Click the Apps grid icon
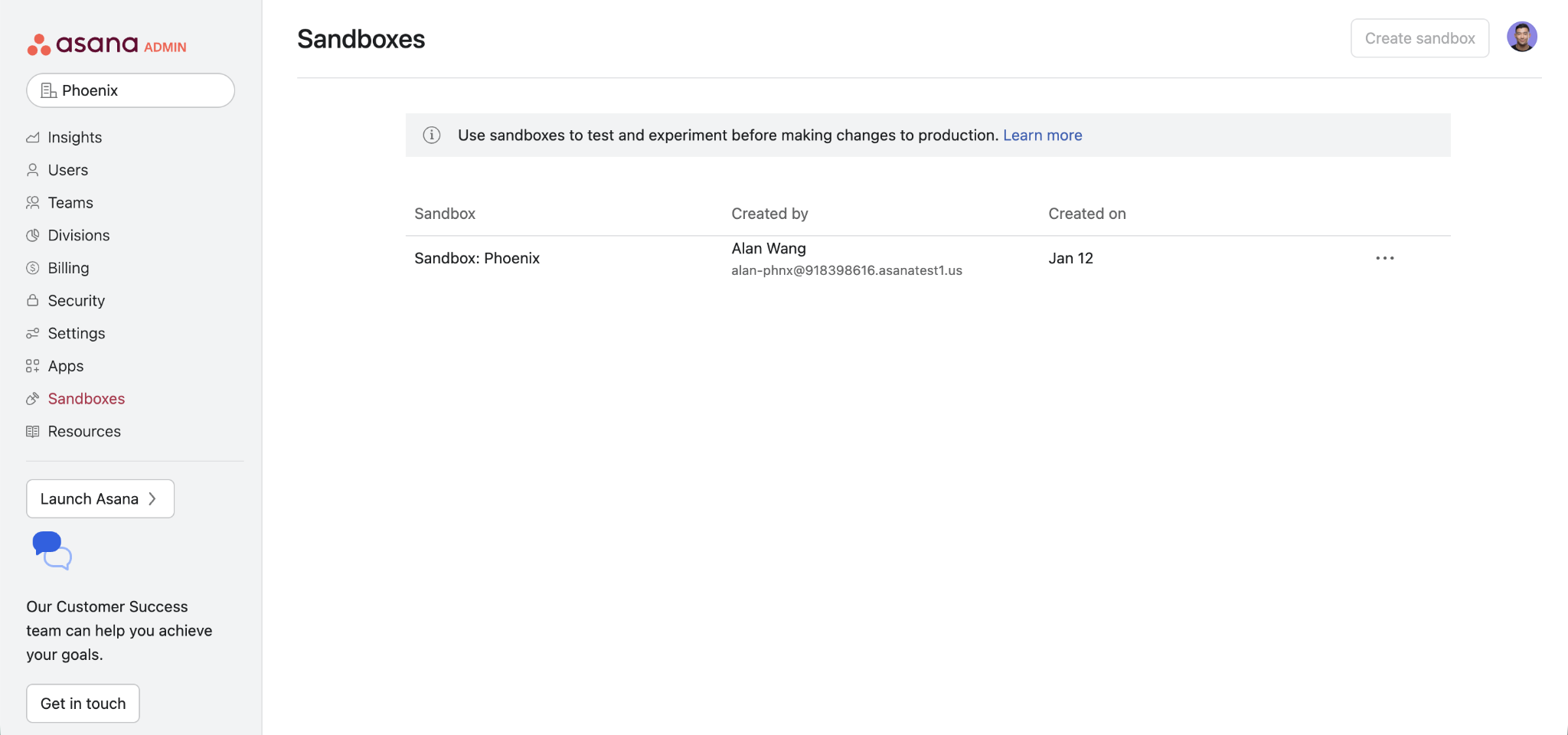 point(32,366)
